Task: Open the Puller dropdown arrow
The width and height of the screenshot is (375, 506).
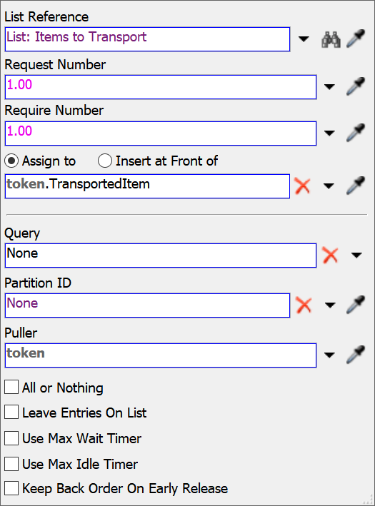Action: tap(329, 355)
